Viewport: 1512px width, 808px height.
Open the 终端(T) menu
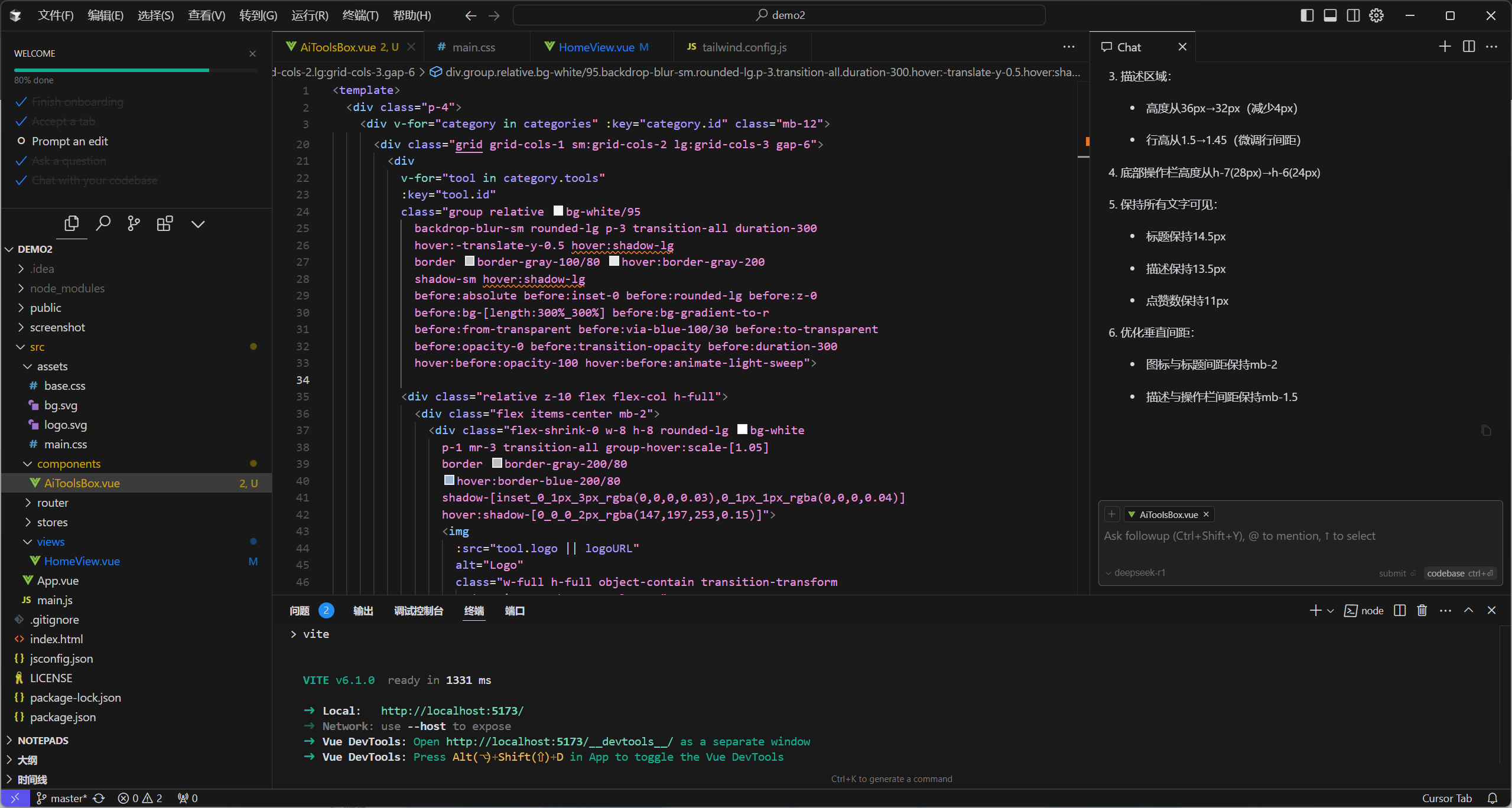[360, 15]
